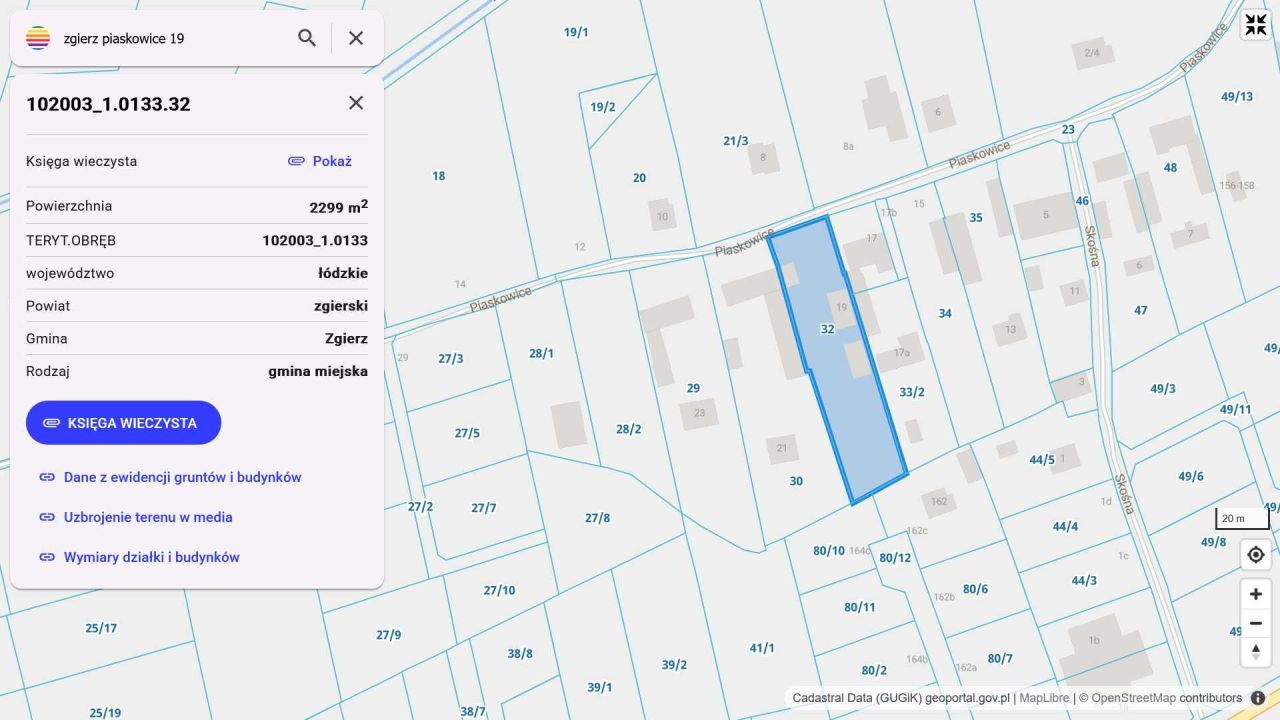Exit fullscreen map mode

pos(1255,25)
